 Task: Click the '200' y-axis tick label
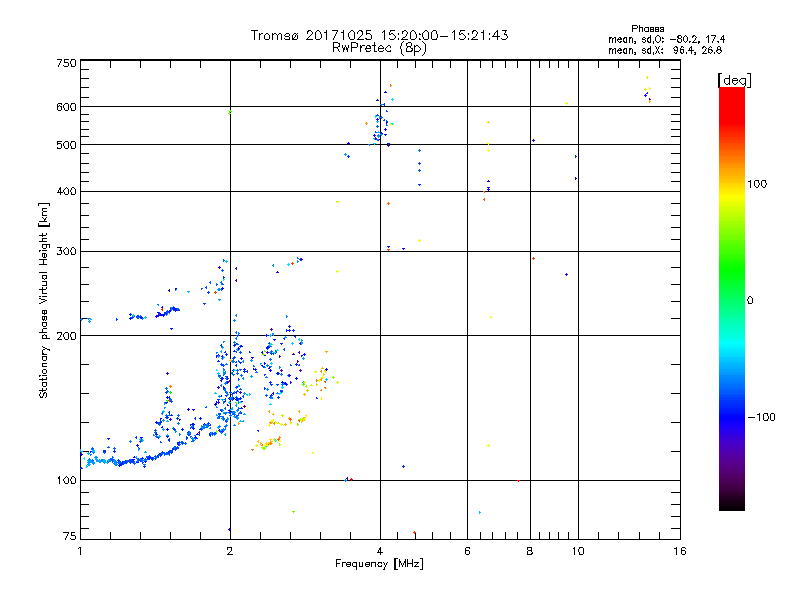66,336
